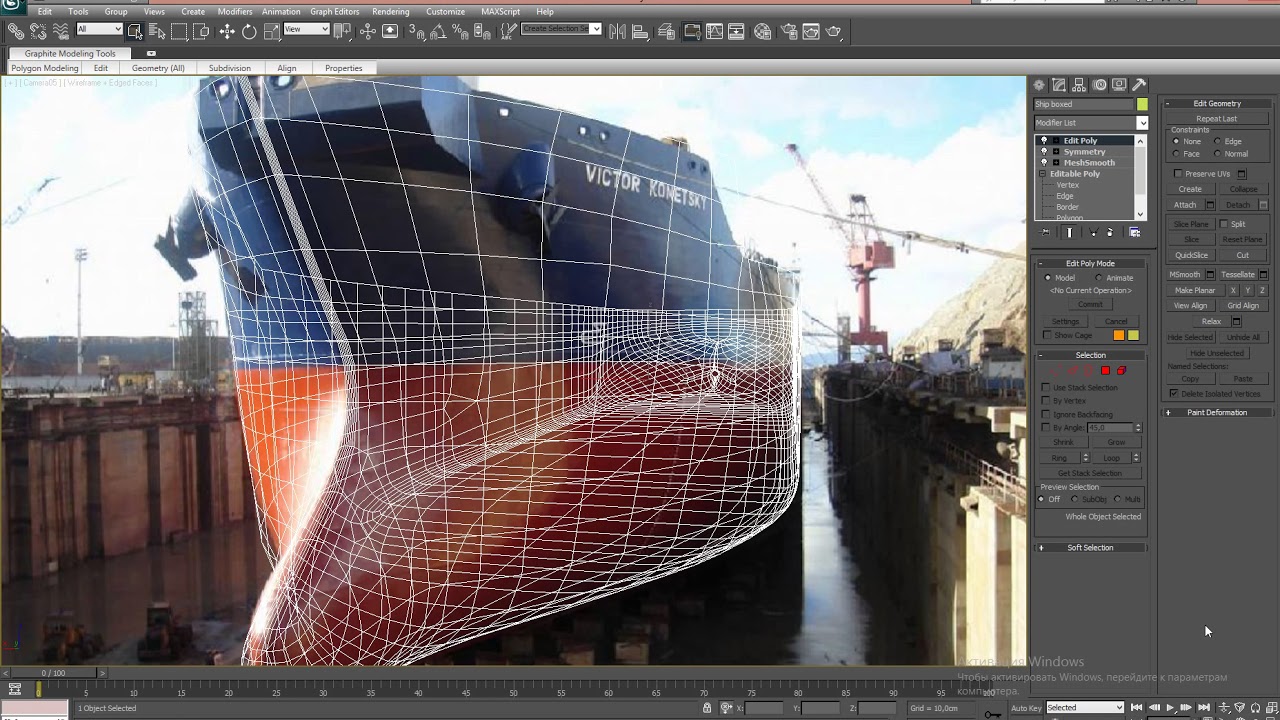Activate Select and Scale tool
Viewport: 1280px width, 720px height.
click(x=271, y=32)
